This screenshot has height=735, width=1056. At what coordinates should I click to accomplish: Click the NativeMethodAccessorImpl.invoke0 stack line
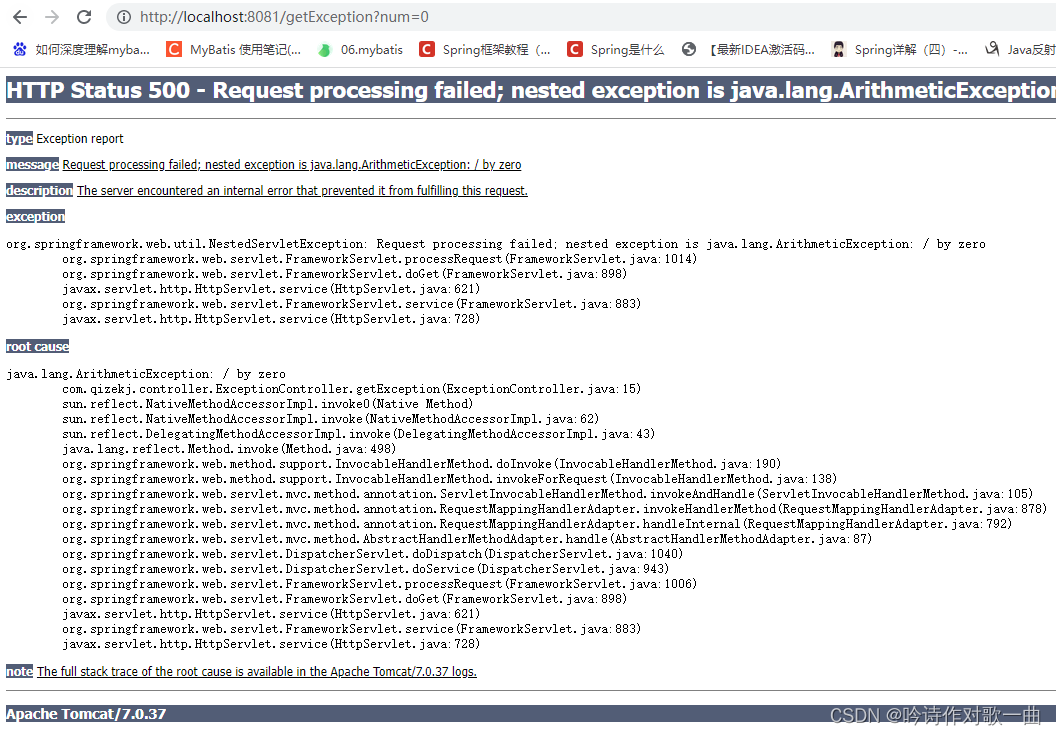tap(267, 404)
